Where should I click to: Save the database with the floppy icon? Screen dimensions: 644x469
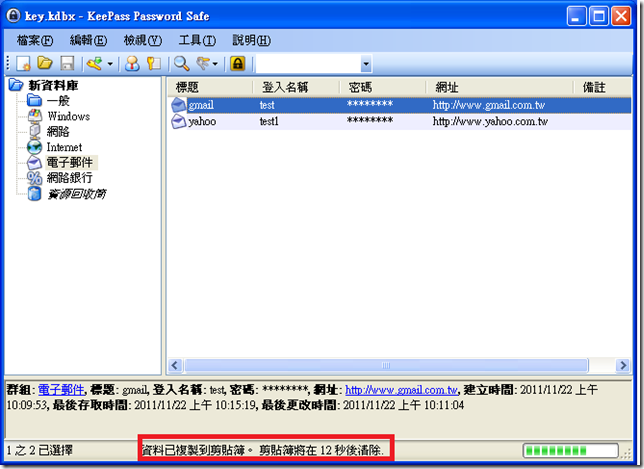pyautogui.click(x=67, y=64)
